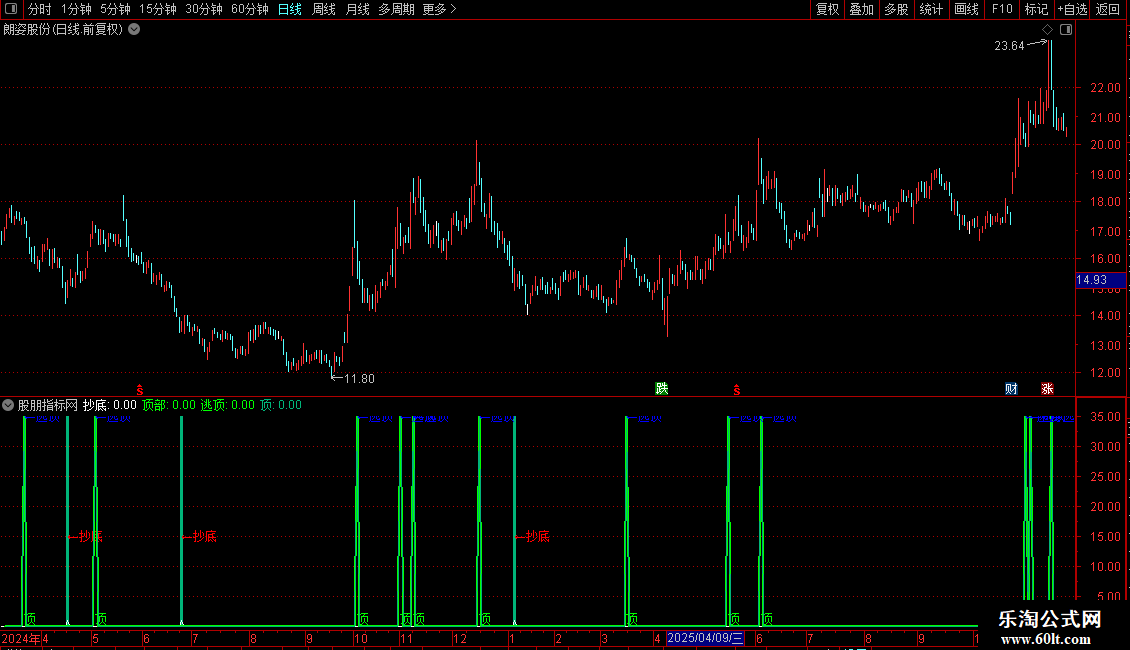Screen dimensions: 1130x650
Task: Expand the 股朋指标网 indicator dropdown
Action: coord(8,405)
